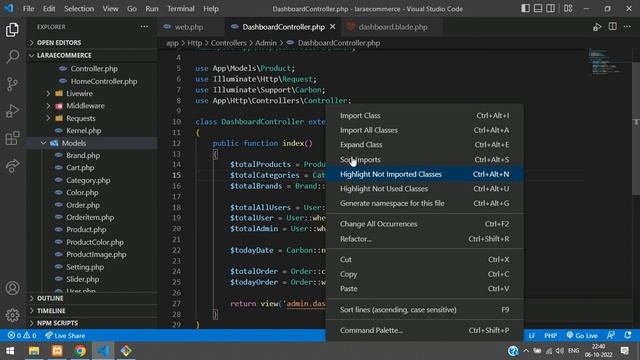Click the Admin breadcrumb segment
The image size is (640, 360).
[x=266, y=43]
